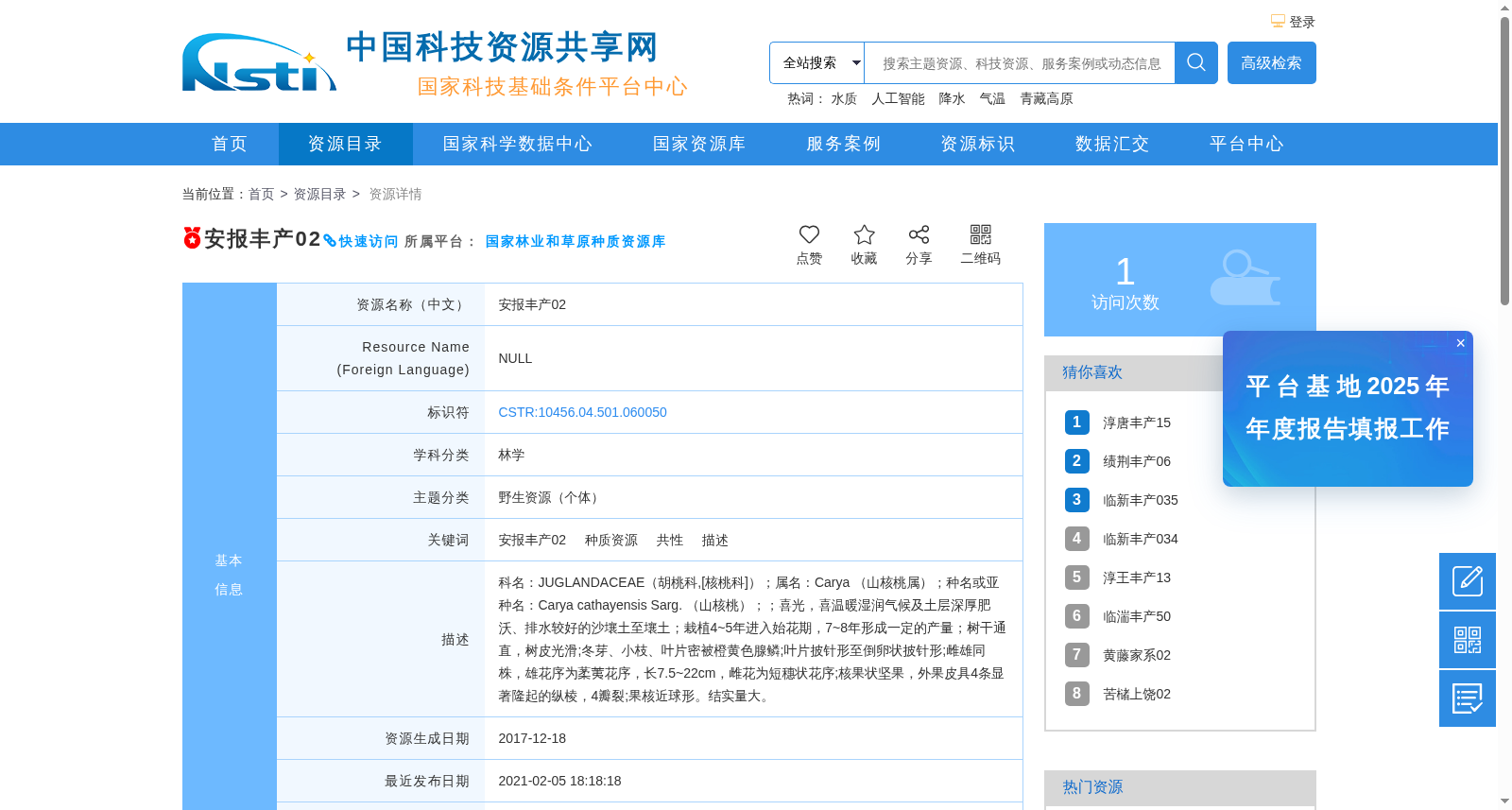Open the 国家资源库 navigation tab

click(699, 144)
